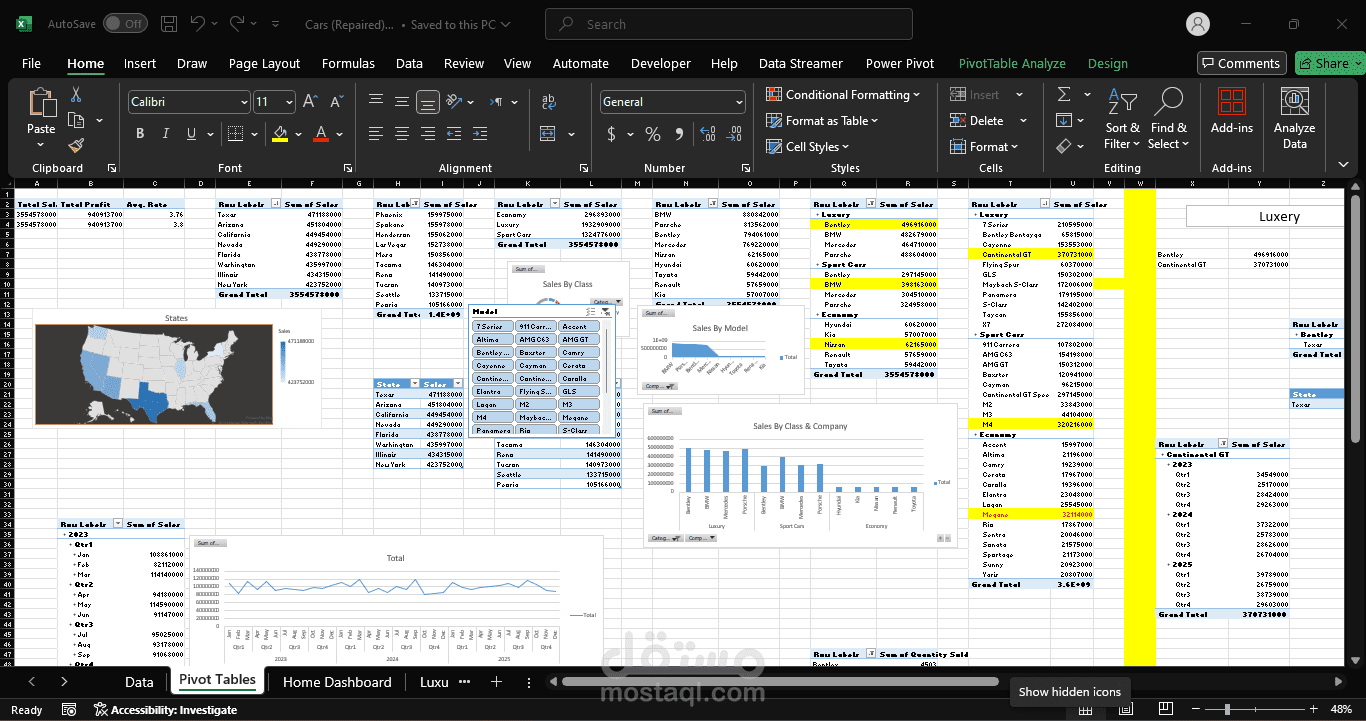1366x721 pixels.
Task: Open the Sort & Filter menu
Action: pyautogui.click(x=1122, y=119)
